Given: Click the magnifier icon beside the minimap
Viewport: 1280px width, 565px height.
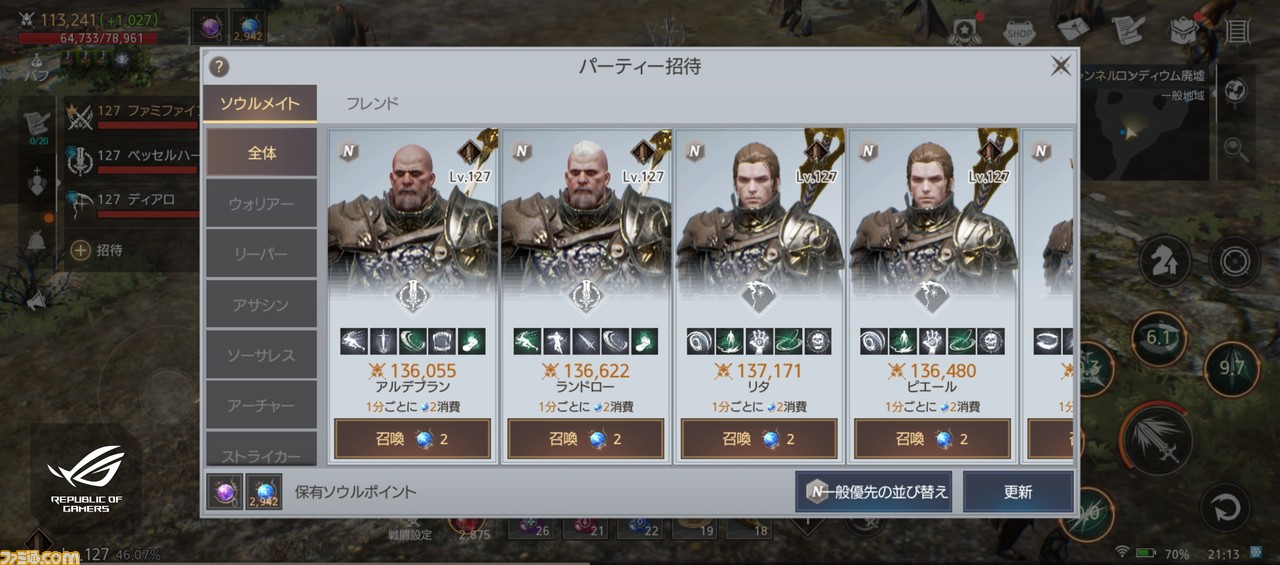Looking at the screenshot, I should [x=1236, y=150].
